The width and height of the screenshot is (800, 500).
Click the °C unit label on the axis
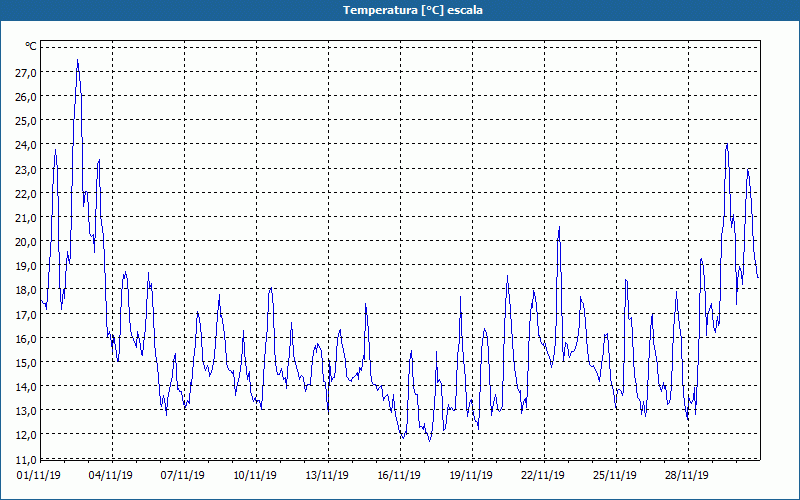[31, 46]
